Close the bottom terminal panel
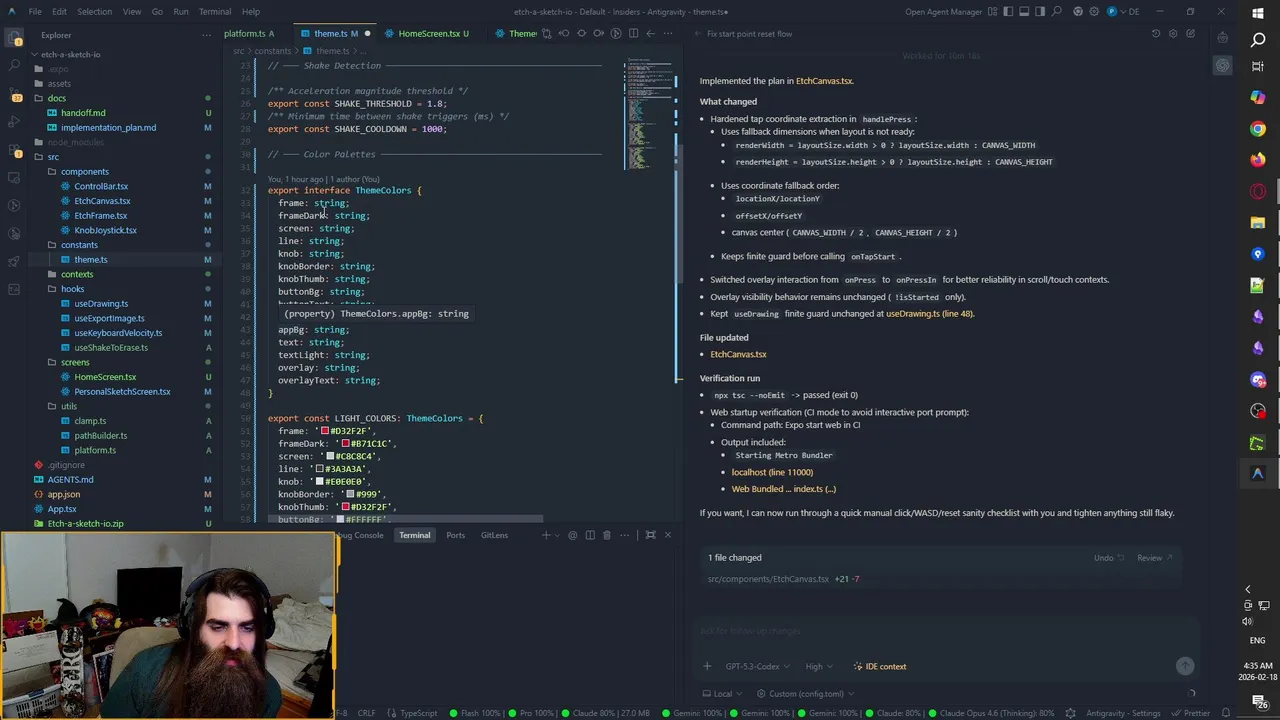Screen dimensions: 1280x720 point(667,535)
